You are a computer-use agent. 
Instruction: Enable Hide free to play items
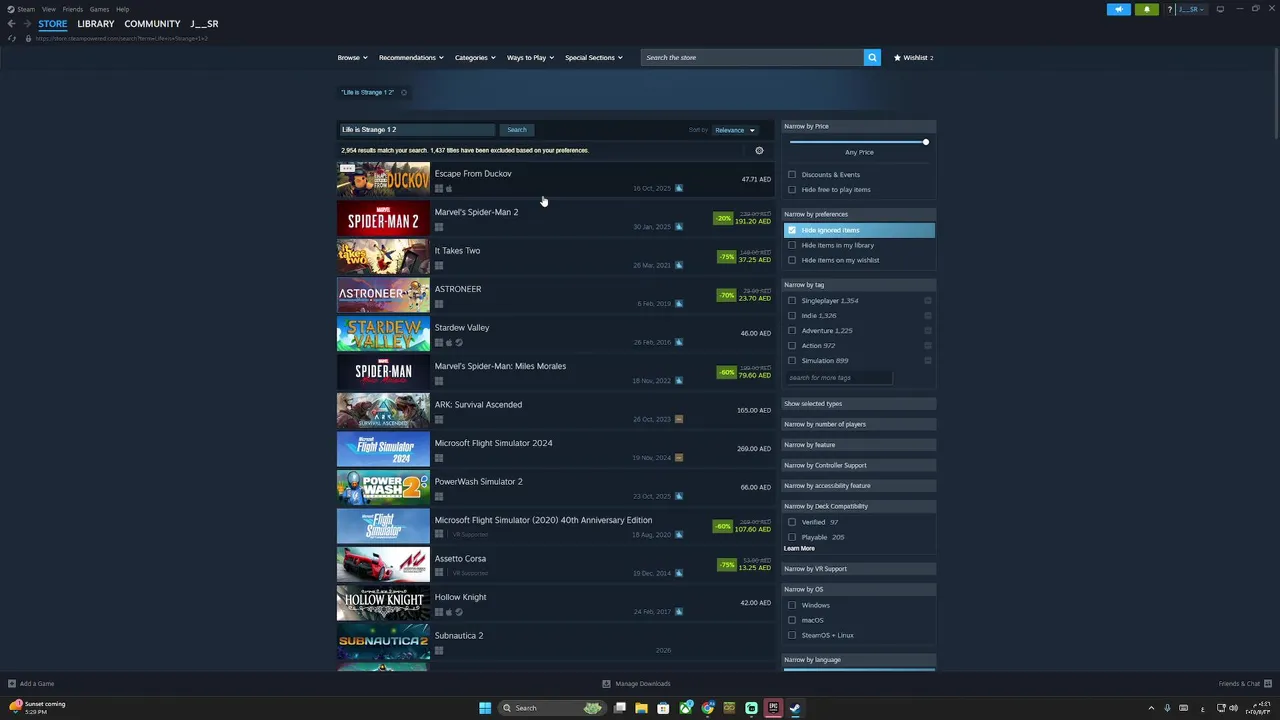(x=792, y=189)
